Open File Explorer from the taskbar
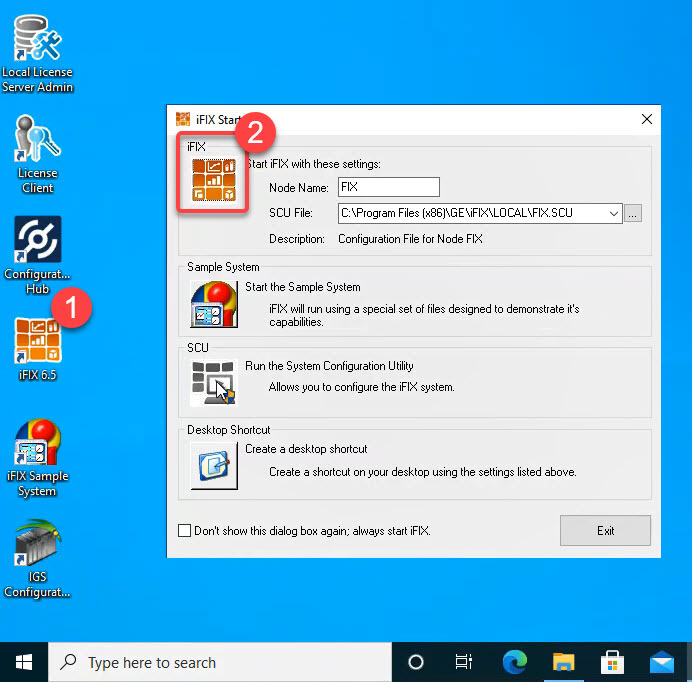Image resolution: width=692 pixels, height=682 pixels. 564,662
